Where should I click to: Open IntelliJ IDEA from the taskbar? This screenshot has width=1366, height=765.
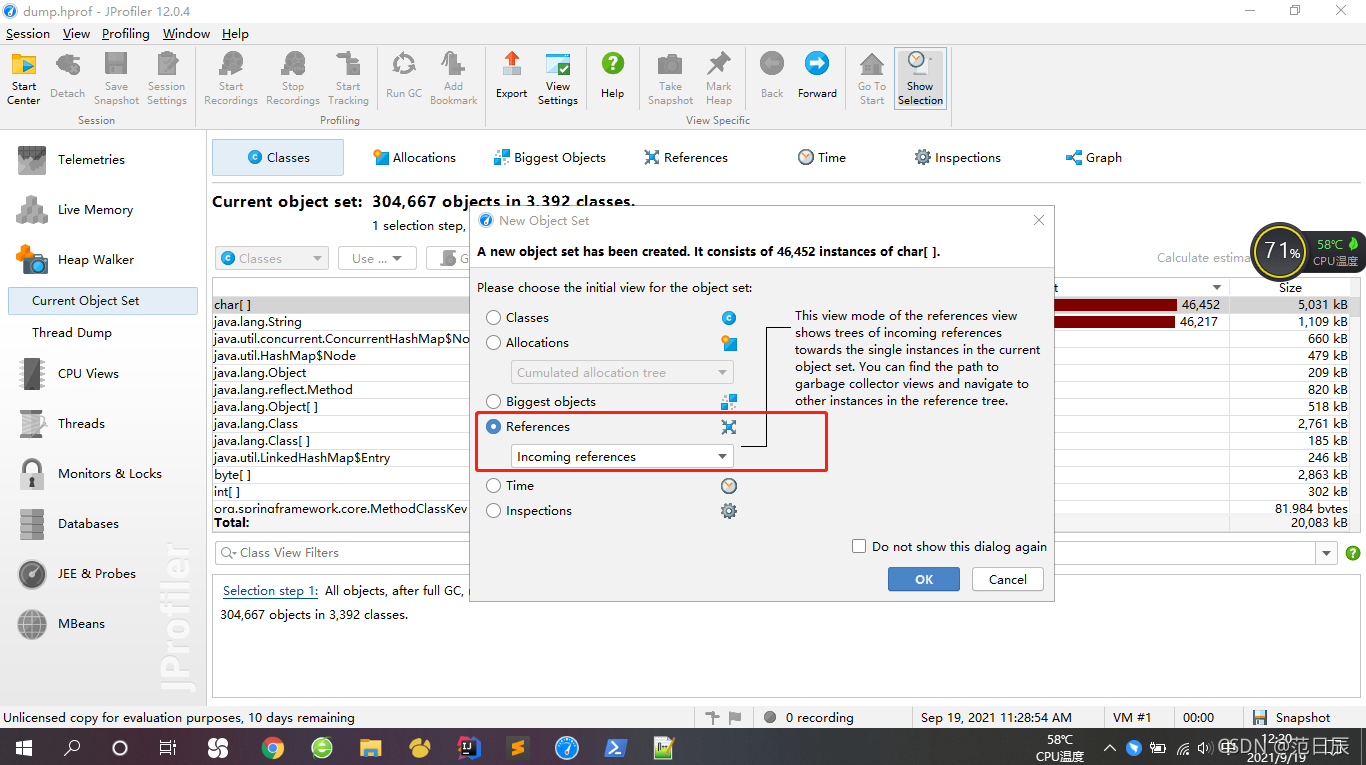pos(469,746)
